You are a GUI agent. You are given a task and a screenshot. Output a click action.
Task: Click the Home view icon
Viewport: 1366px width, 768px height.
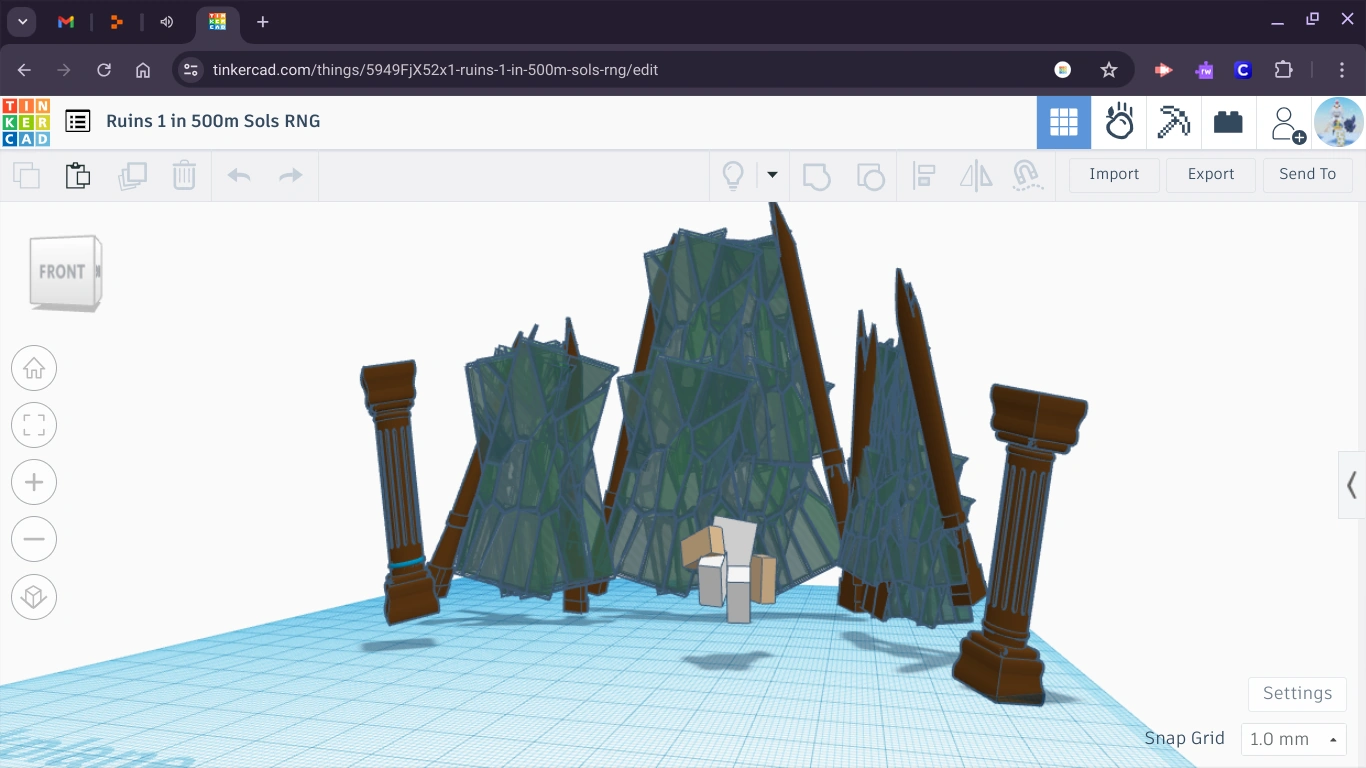pyautogui.click(x=34, y=368)
